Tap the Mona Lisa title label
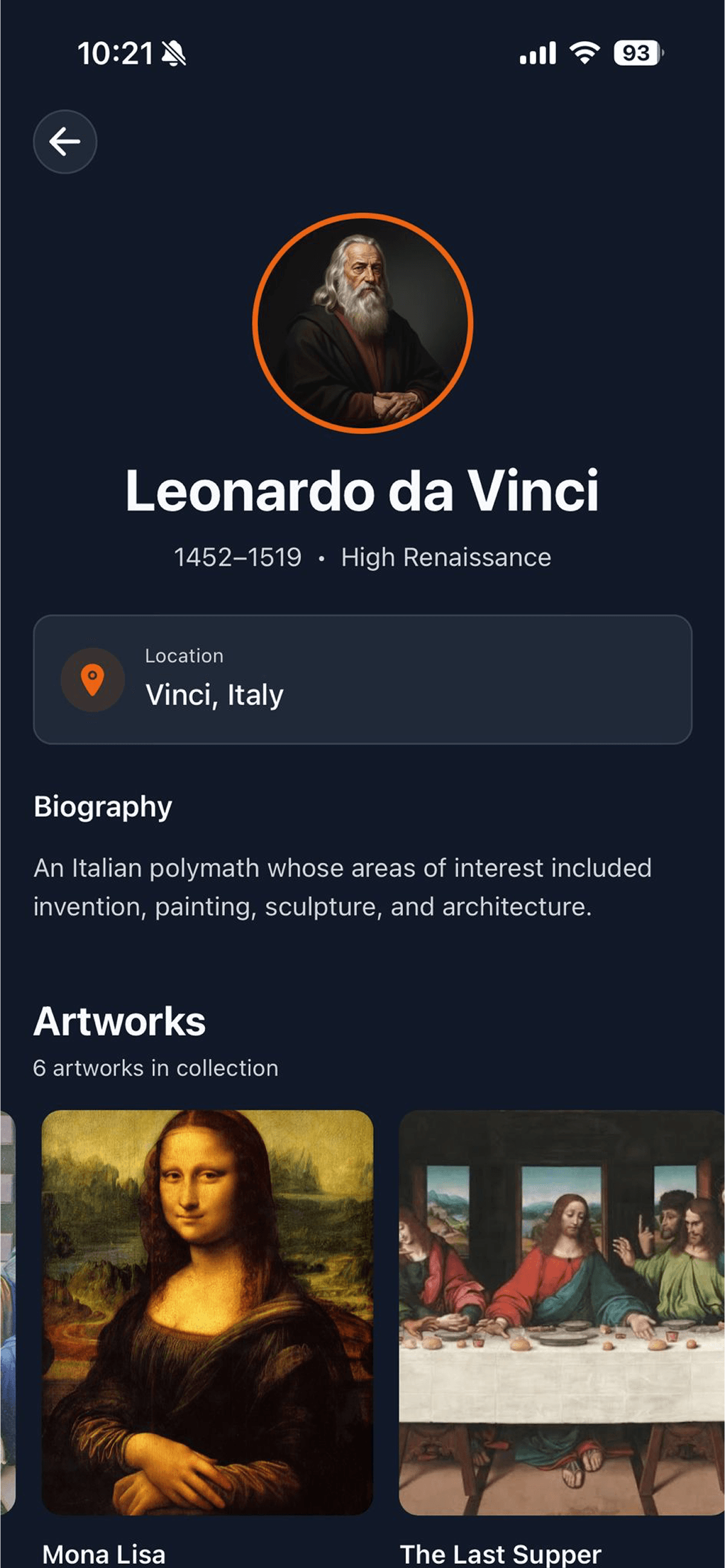 [104, 1553]
